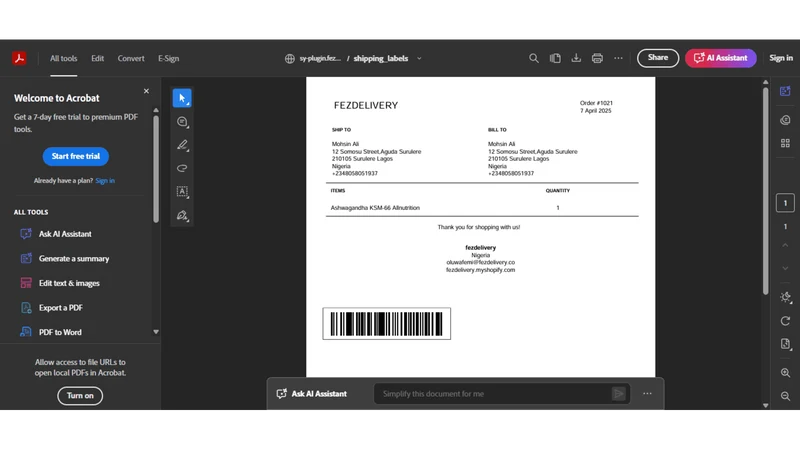Click the document vertical scrollbar
The width and height of the screenshot is (800, 450).
click(765, 191)
